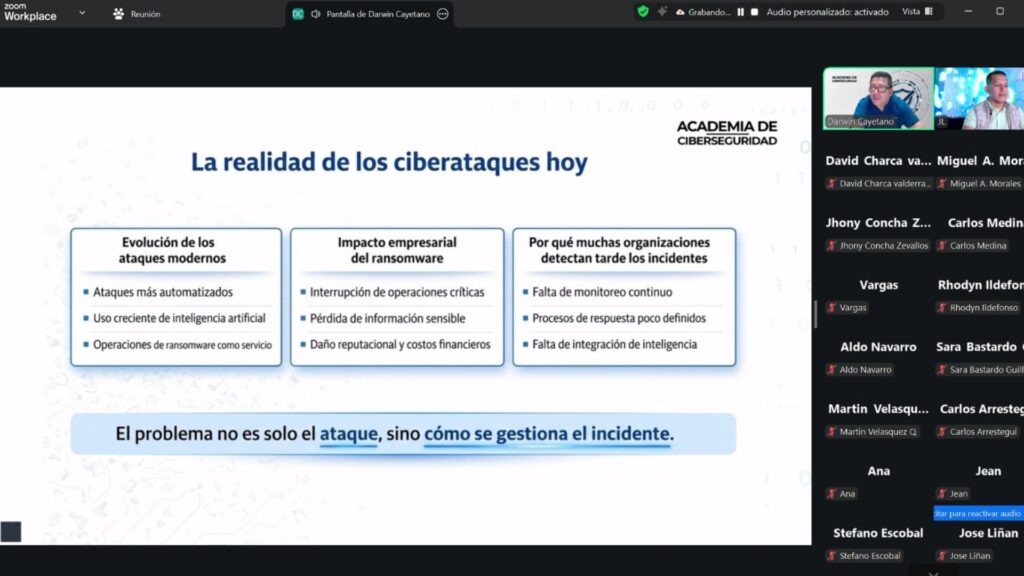This screenshot has width=1024, height=576.
Task: Click the muted mic icon next to Stefano Escobal
Action: [x=832, y=557]
